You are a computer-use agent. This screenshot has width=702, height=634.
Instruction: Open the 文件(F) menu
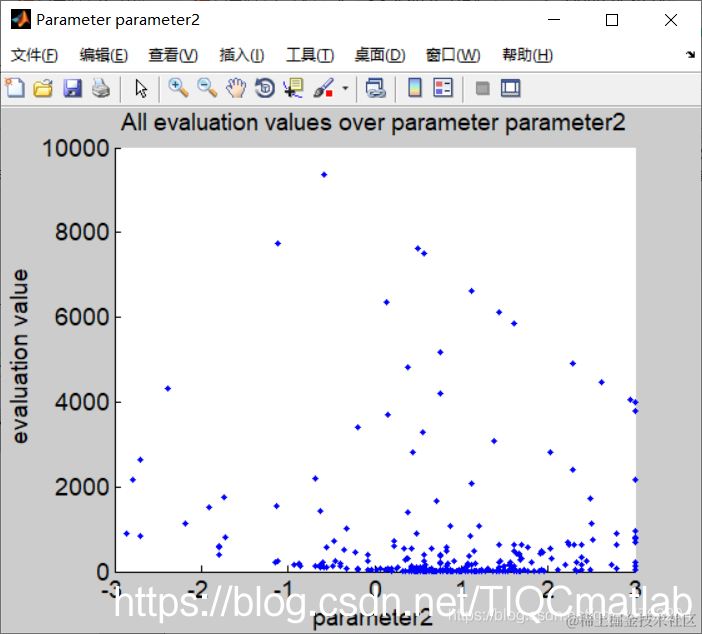(x=34, y=55)
